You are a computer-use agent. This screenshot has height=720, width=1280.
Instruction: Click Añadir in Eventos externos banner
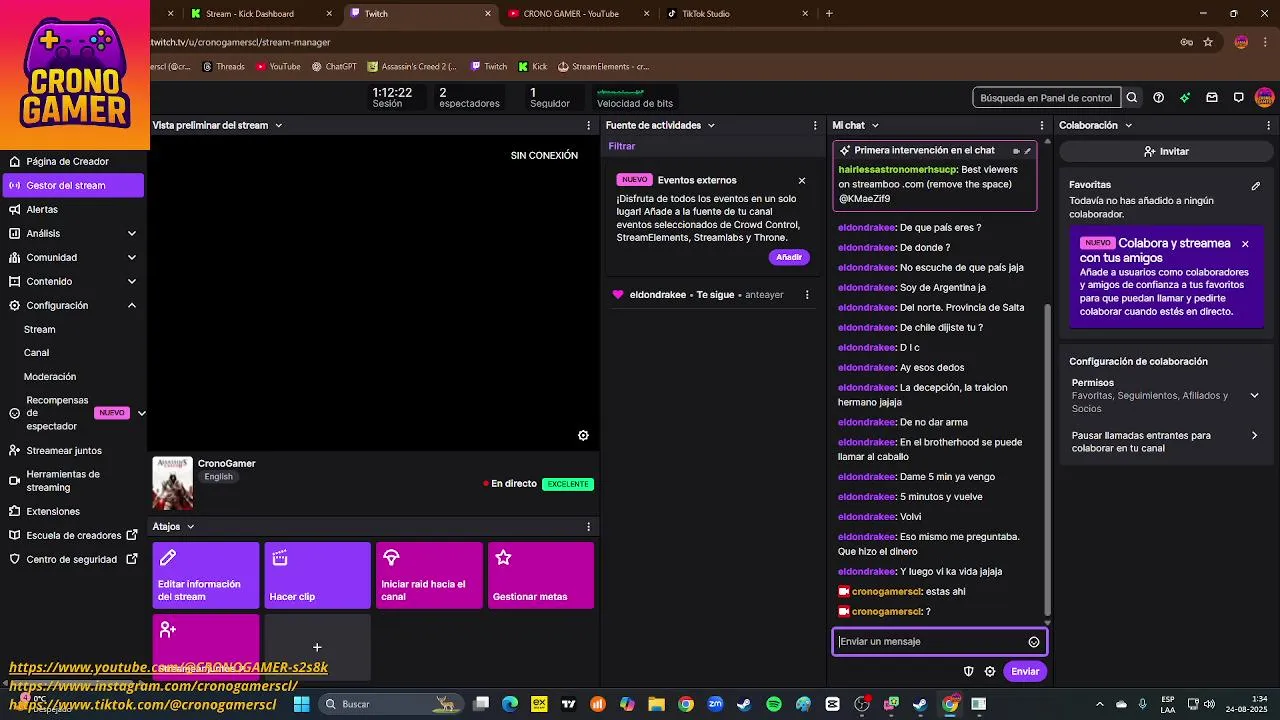pos(789,258)
